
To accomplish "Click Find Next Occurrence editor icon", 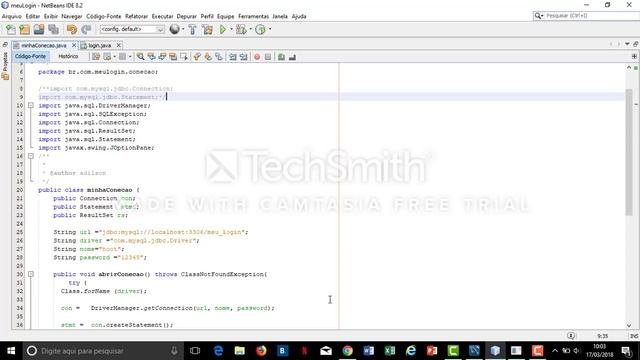I will pyautogui.click(x=162, y=57).
